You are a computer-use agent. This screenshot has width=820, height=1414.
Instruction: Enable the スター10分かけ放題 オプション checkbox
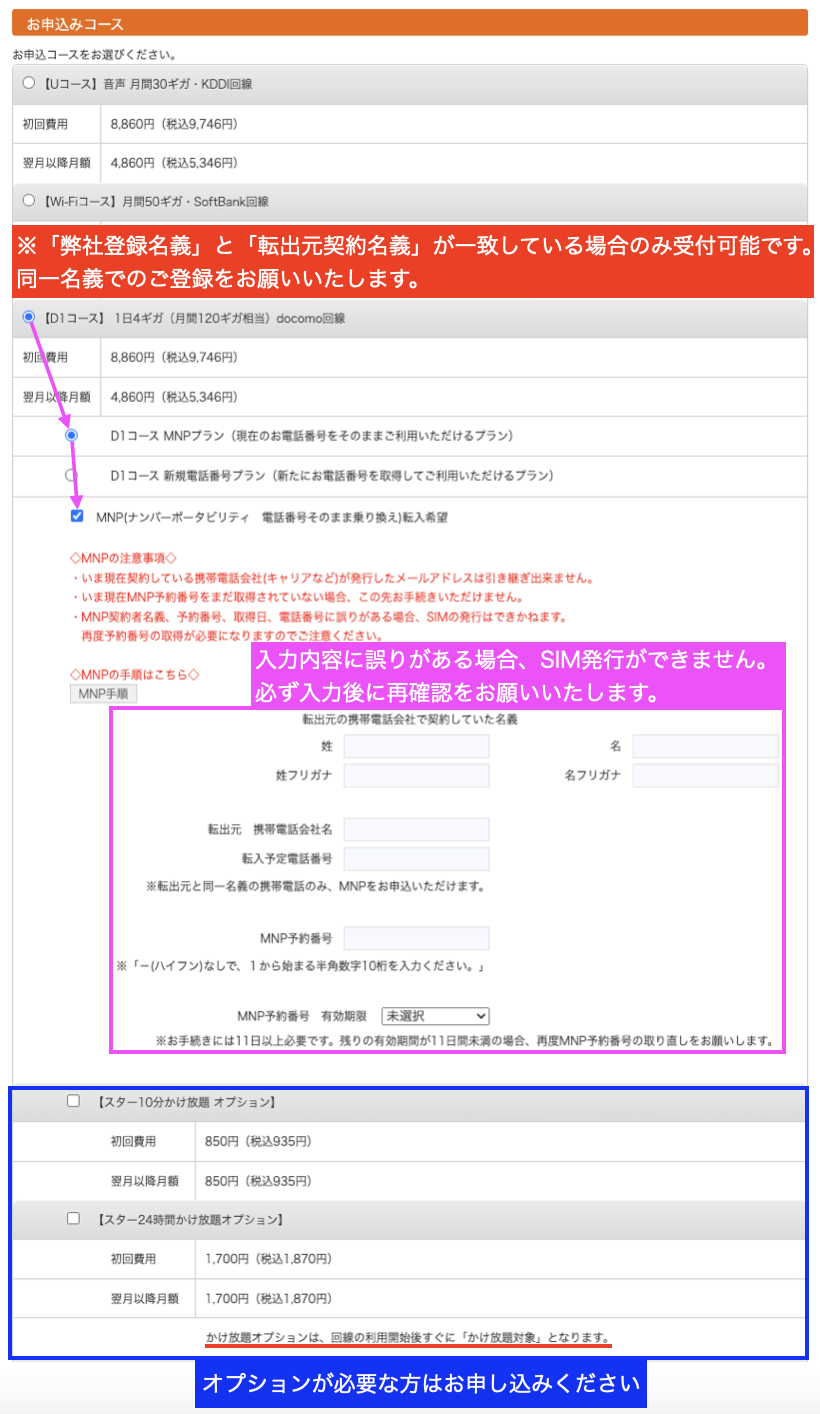click(73, 1101)
